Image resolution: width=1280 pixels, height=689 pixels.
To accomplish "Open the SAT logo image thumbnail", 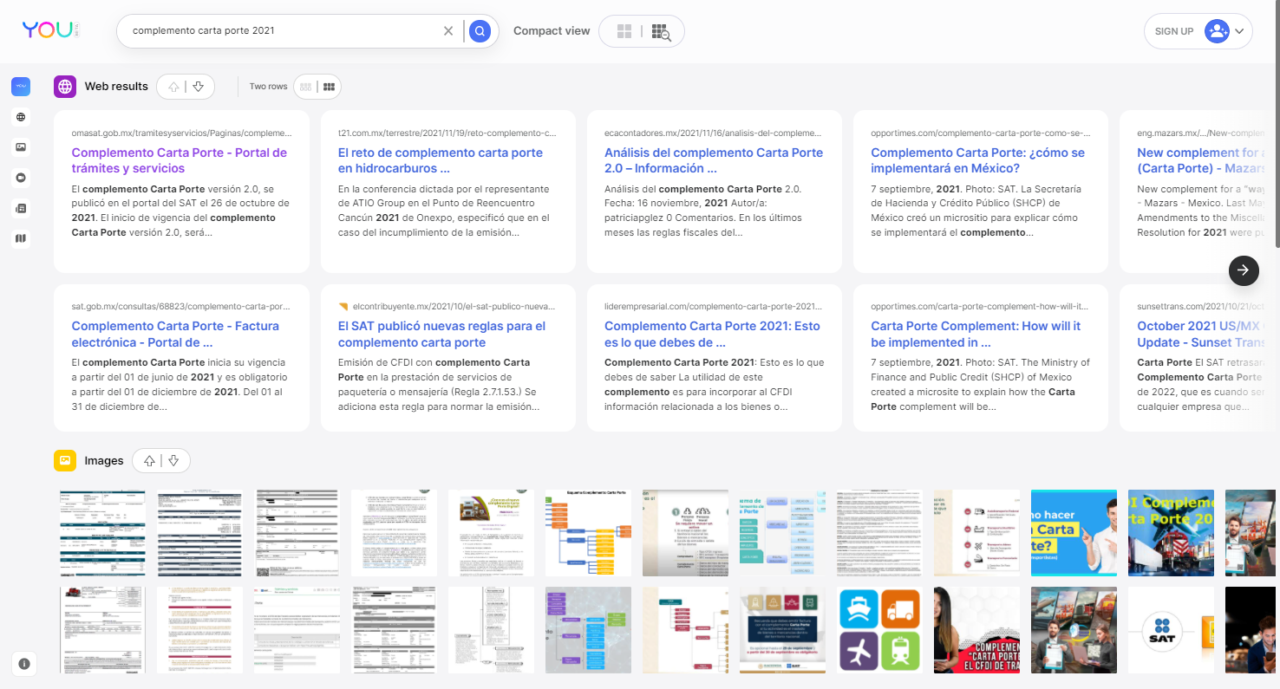I will tap(1171, 631).
